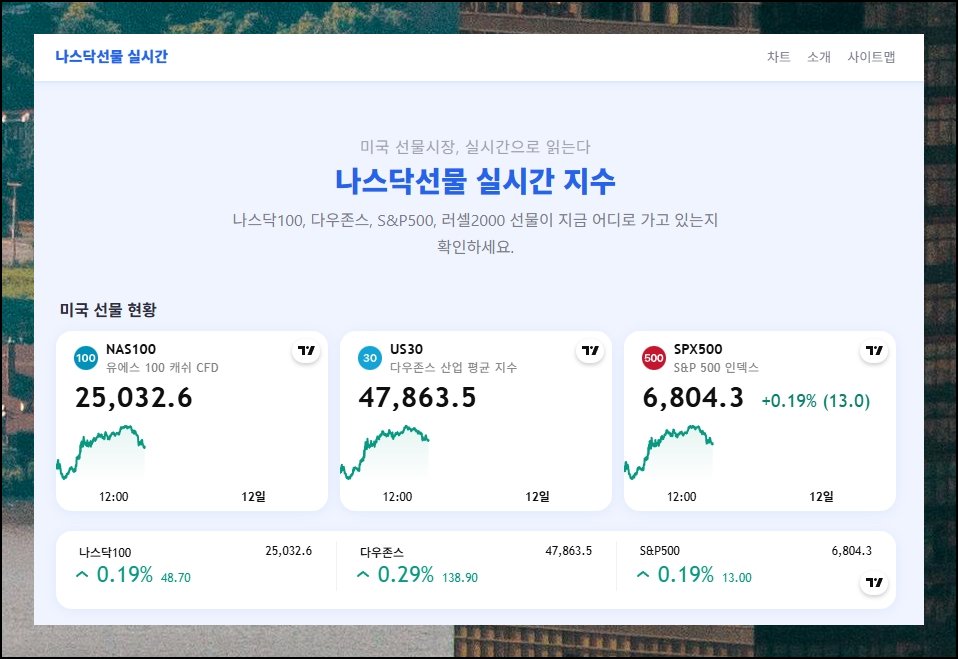Open the 소개 menu item

pos(819,57)
